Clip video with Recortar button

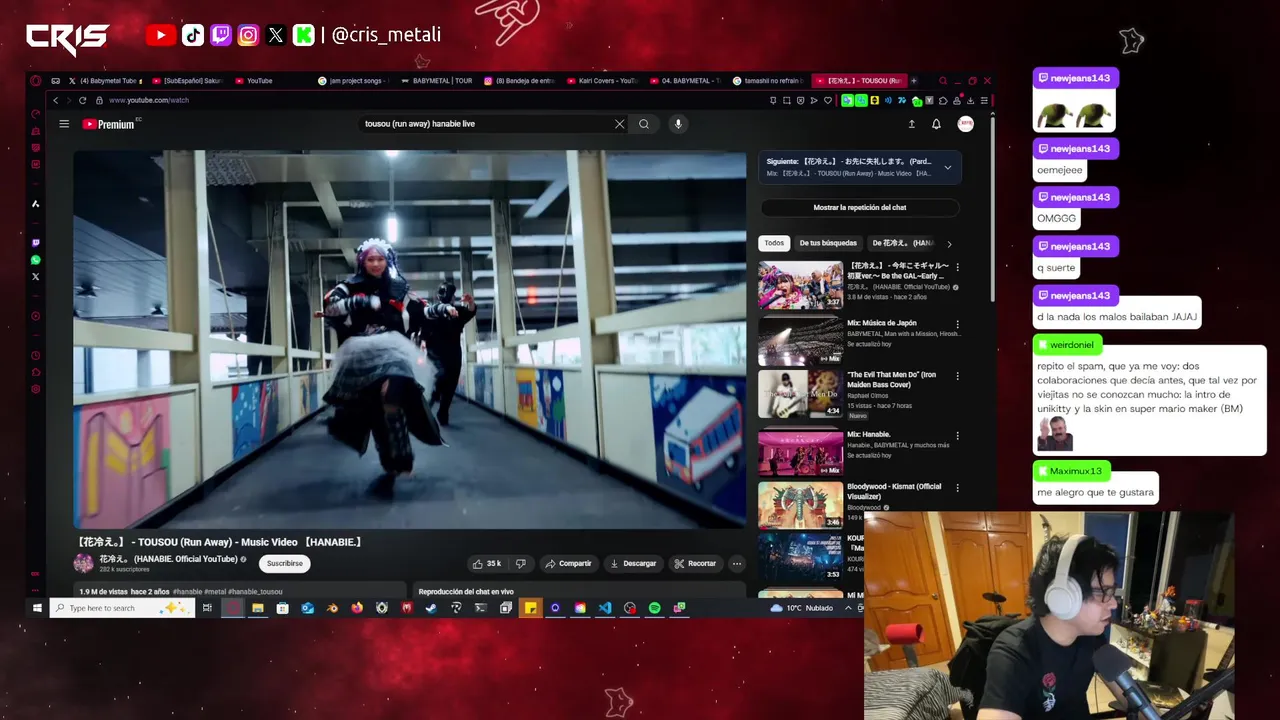tap(695, 563)
